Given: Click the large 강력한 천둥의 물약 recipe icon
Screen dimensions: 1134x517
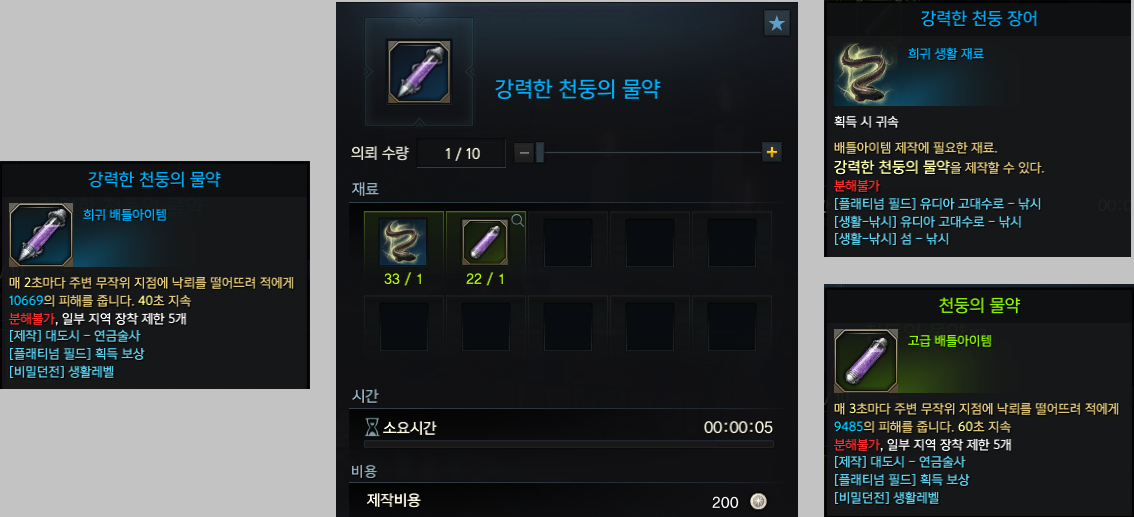Looking at the screenshot, I should [x=419, y=69].
